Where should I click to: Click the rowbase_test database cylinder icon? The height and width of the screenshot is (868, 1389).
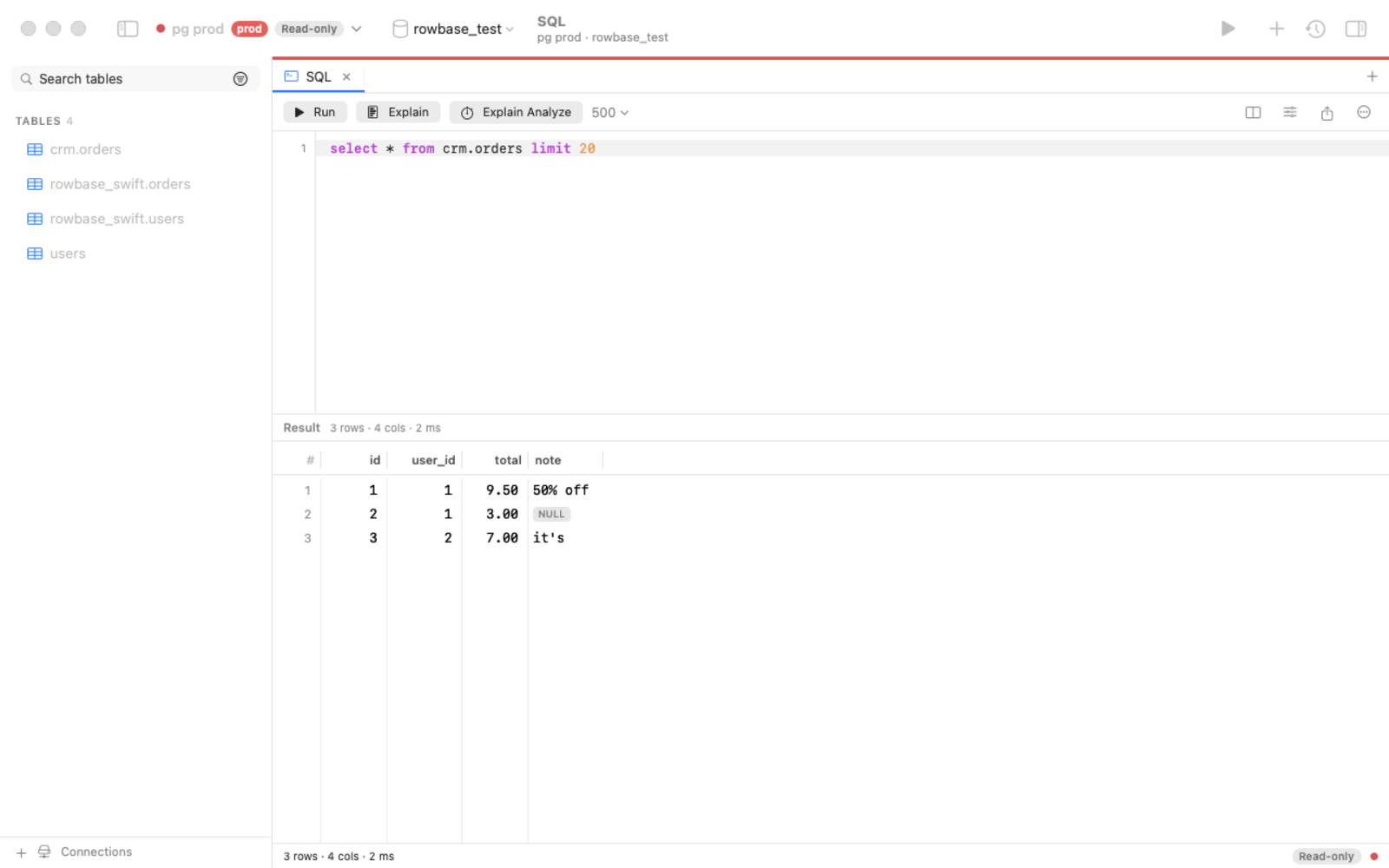(x=400, y=29)
